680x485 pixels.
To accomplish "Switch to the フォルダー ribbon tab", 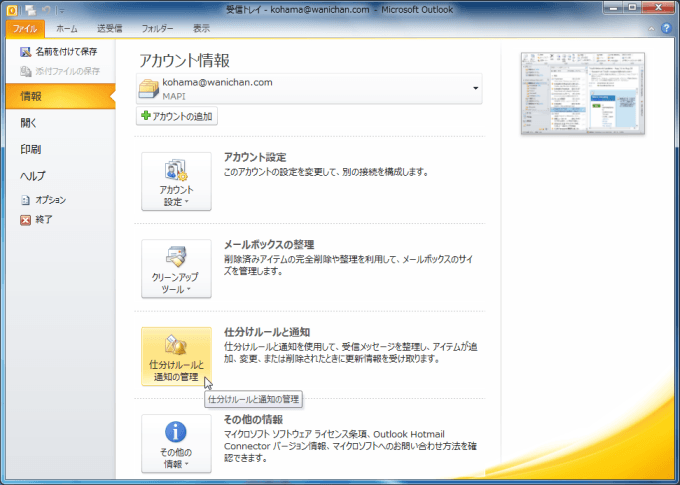I will tap(157, 29).
